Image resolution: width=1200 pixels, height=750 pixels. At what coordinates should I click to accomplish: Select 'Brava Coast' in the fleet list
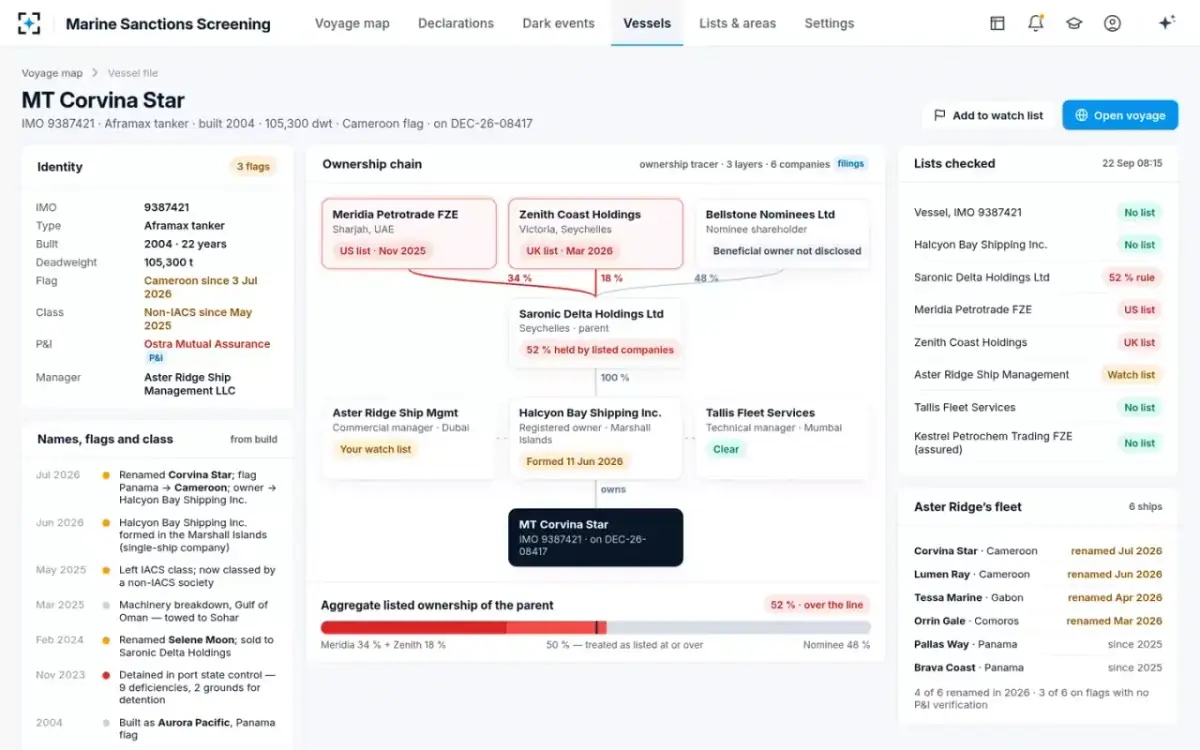point(1038,668)
